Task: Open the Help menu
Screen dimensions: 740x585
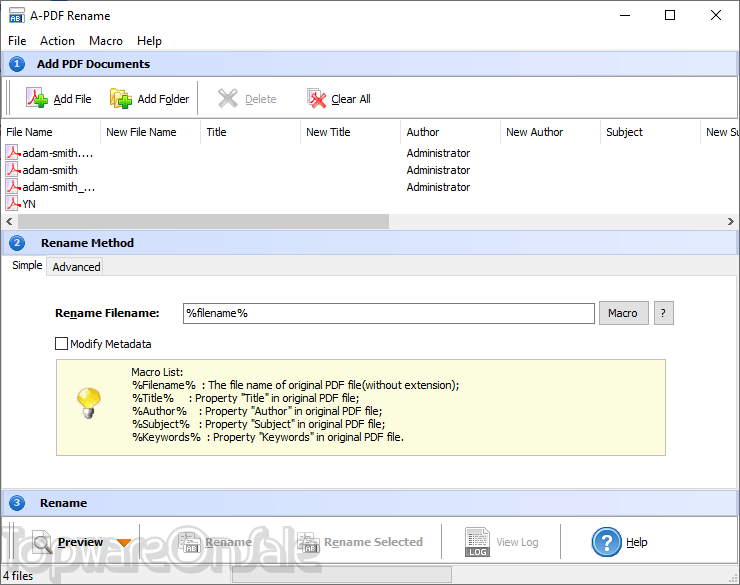Action: (149, 41)
